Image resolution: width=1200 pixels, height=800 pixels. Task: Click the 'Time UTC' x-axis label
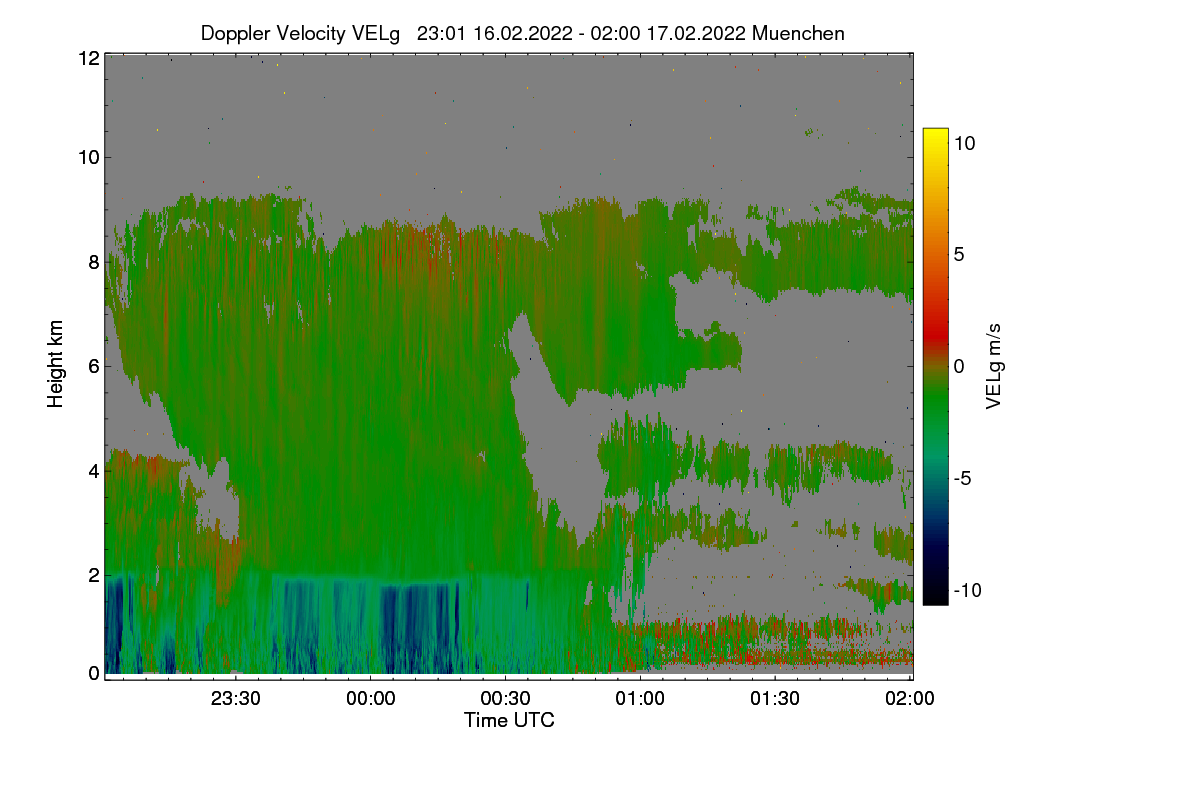click(509, 720)
